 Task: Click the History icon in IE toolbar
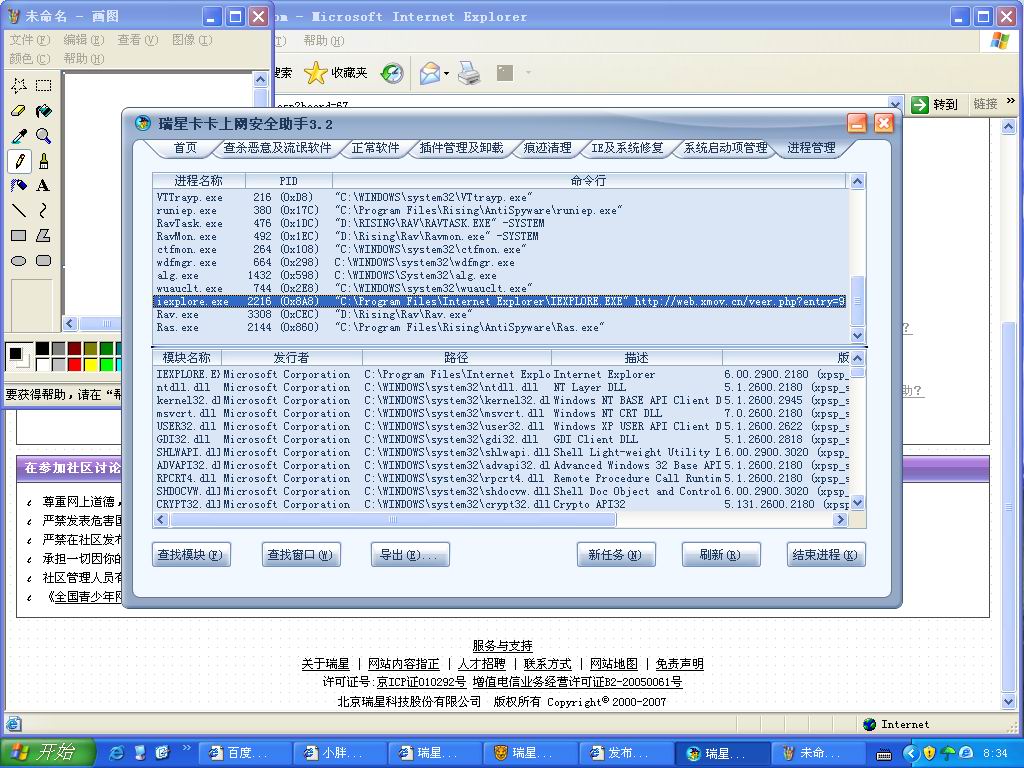pos(392,73)
